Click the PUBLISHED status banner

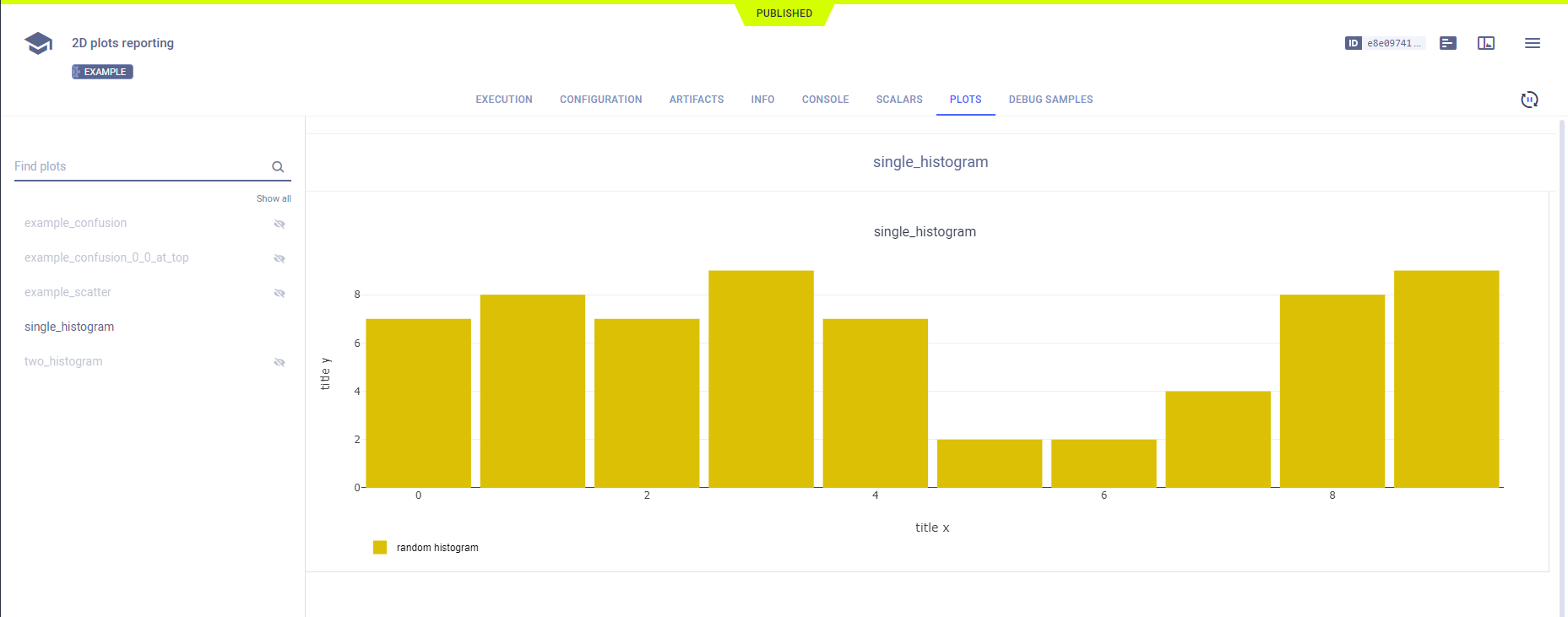[784, 14]
